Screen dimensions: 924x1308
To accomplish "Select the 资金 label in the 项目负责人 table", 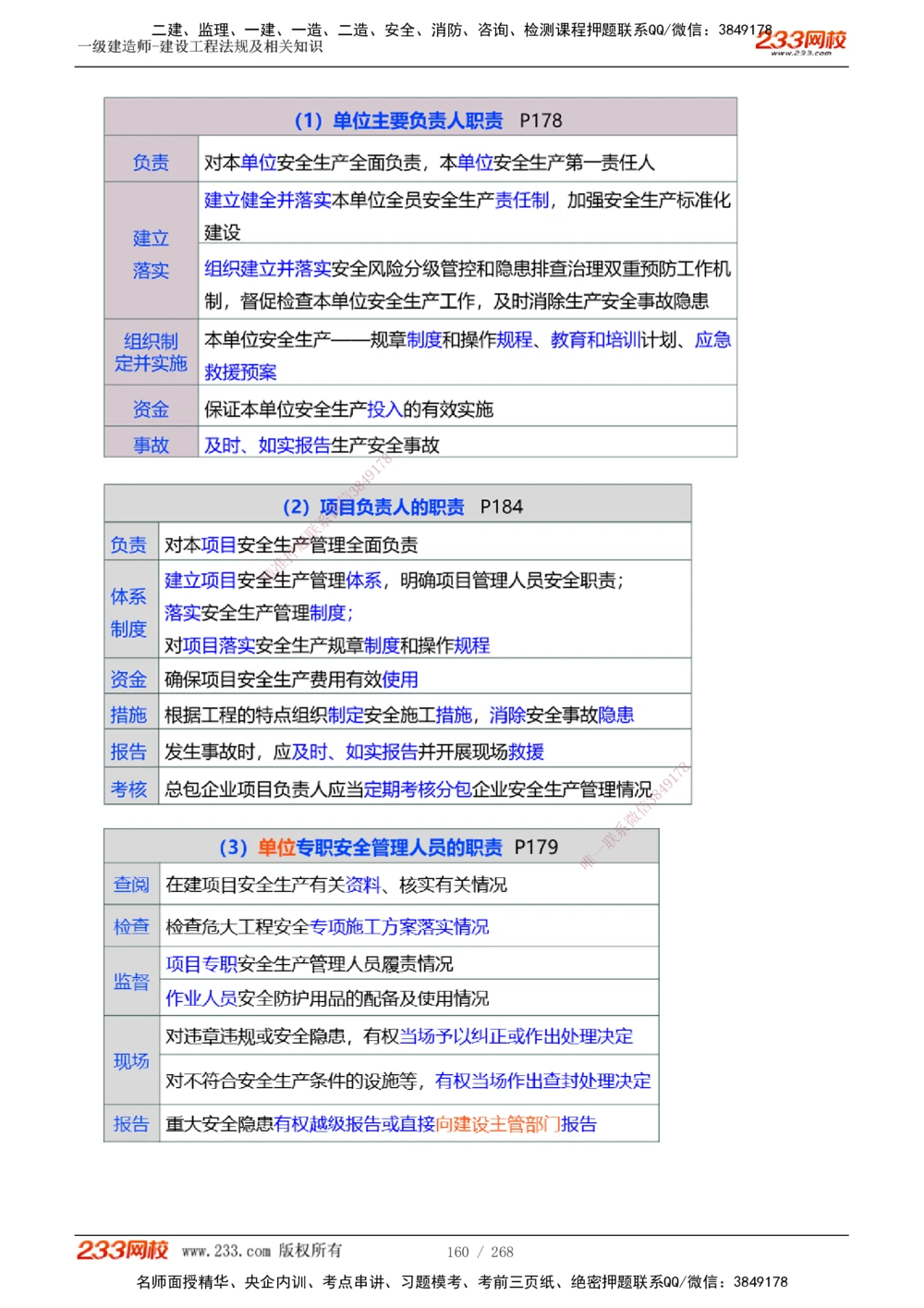I will tap(128, 679).
